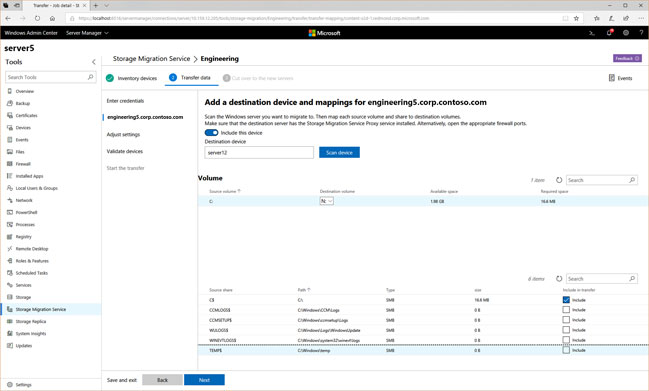Refresh the shares list
Image resolution: width=649 pixels, height=391 pixels.
point(559,279)
